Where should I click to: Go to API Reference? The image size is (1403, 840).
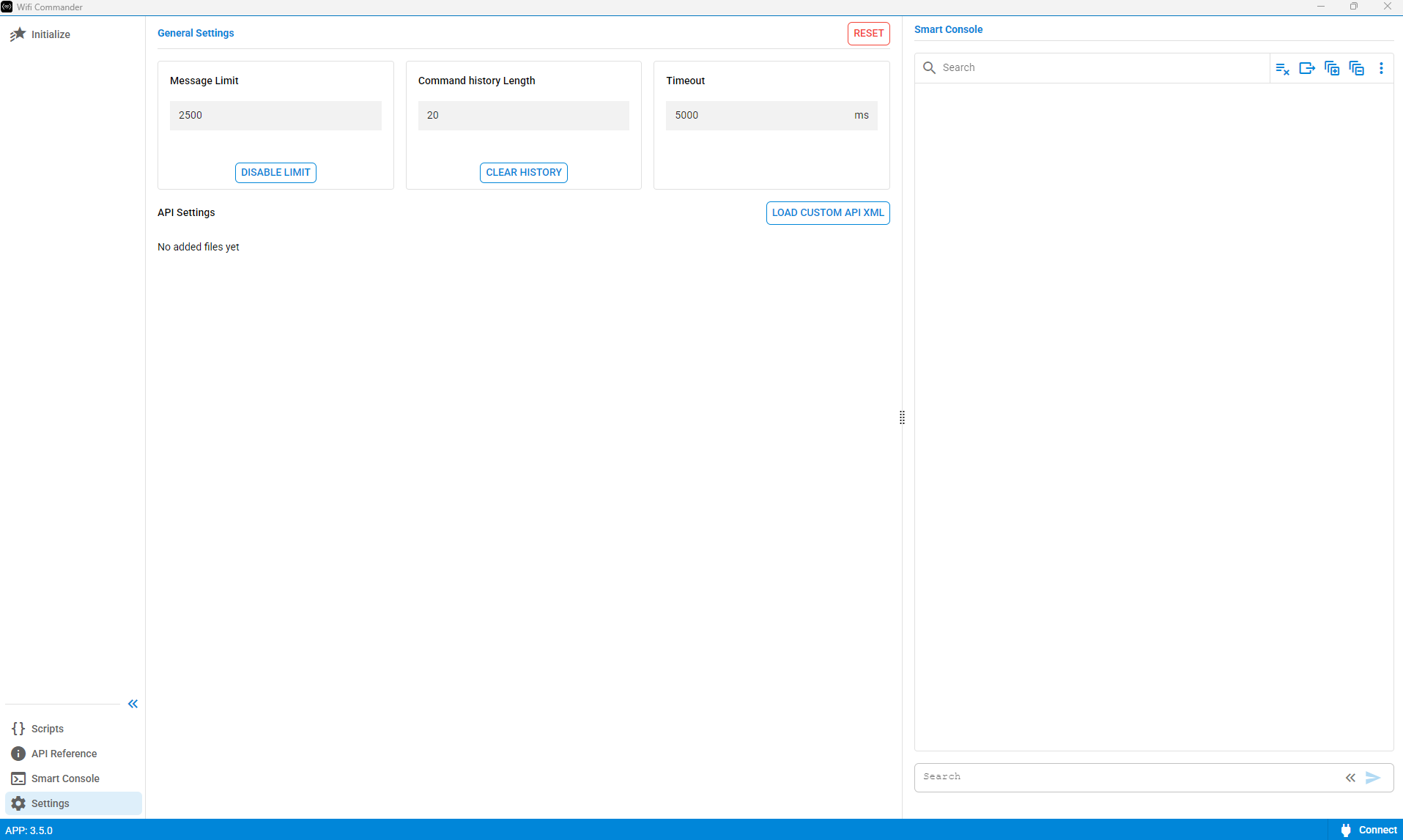click(73, 754)
